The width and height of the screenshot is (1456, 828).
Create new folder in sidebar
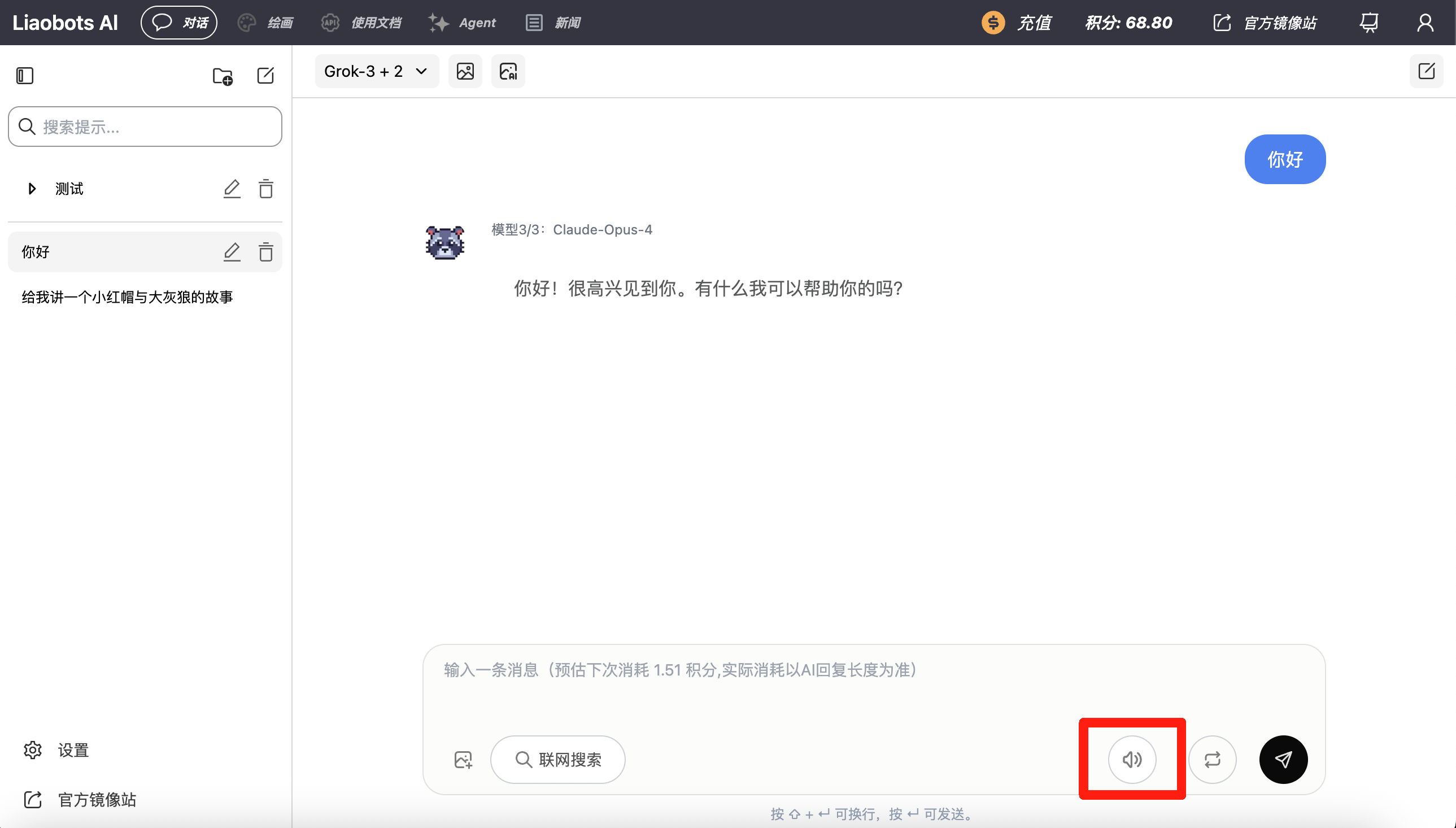click(x=223, y=76)
